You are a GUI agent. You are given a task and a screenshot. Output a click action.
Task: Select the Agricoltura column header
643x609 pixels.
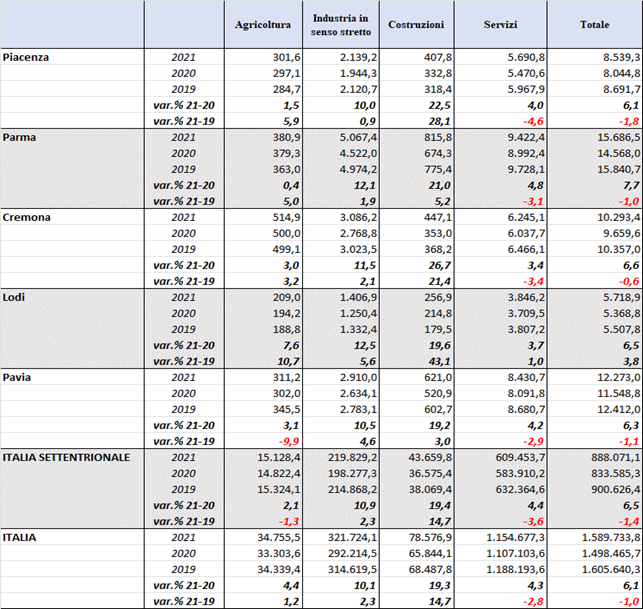pos(263,25)
